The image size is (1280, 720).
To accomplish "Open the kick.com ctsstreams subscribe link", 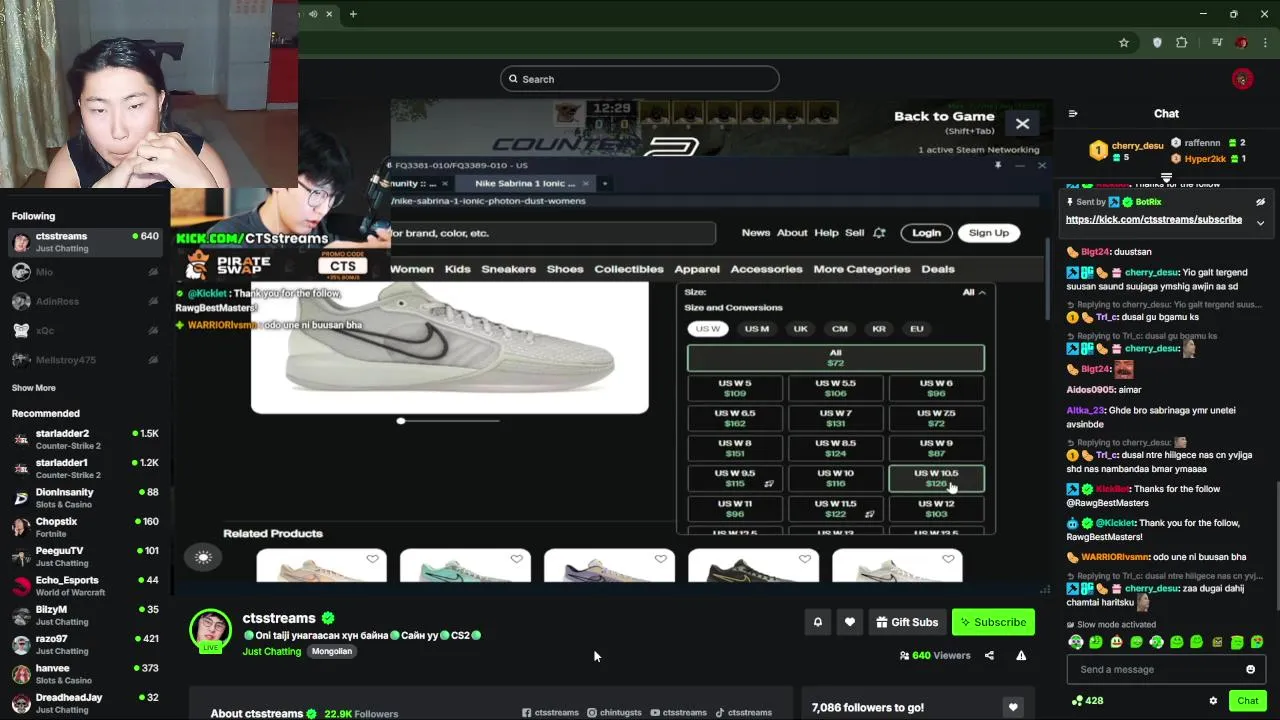I will [x=1154, y=219].
